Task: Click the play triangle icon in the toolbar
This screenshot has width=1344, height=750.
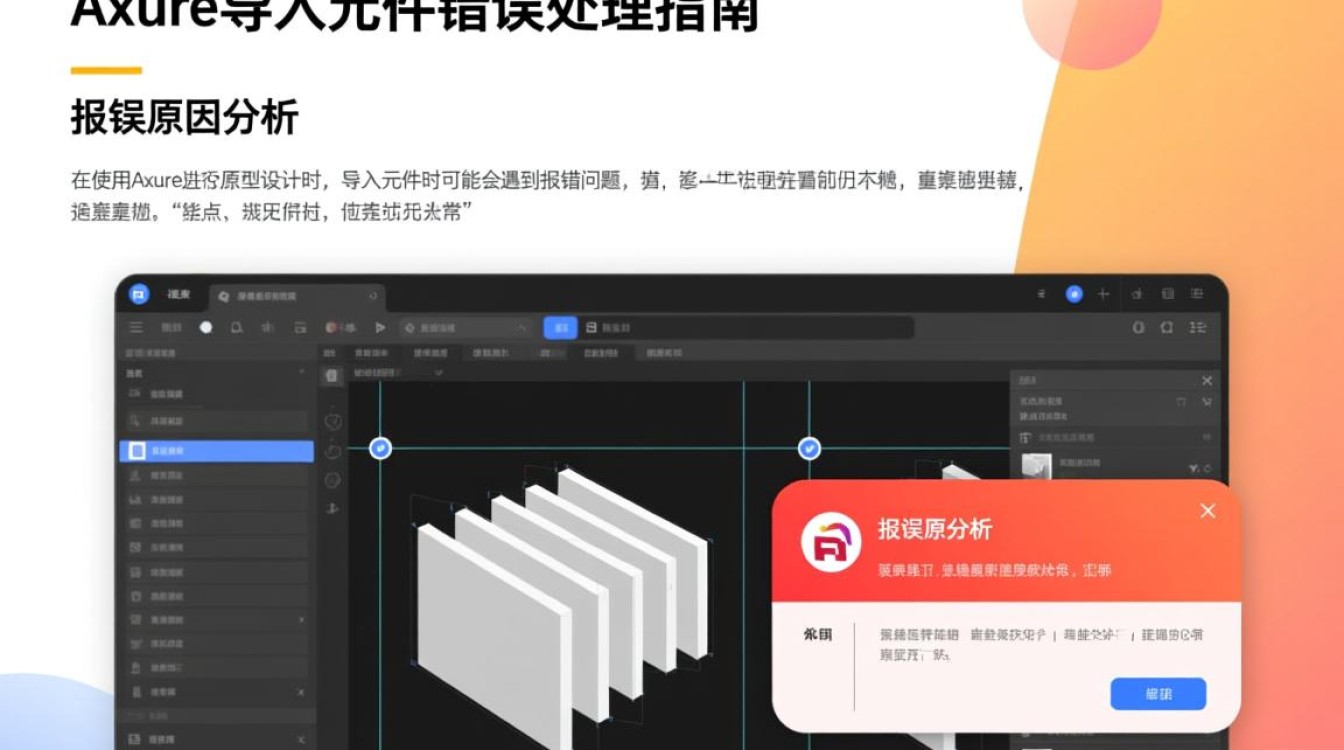Action: 380,327
